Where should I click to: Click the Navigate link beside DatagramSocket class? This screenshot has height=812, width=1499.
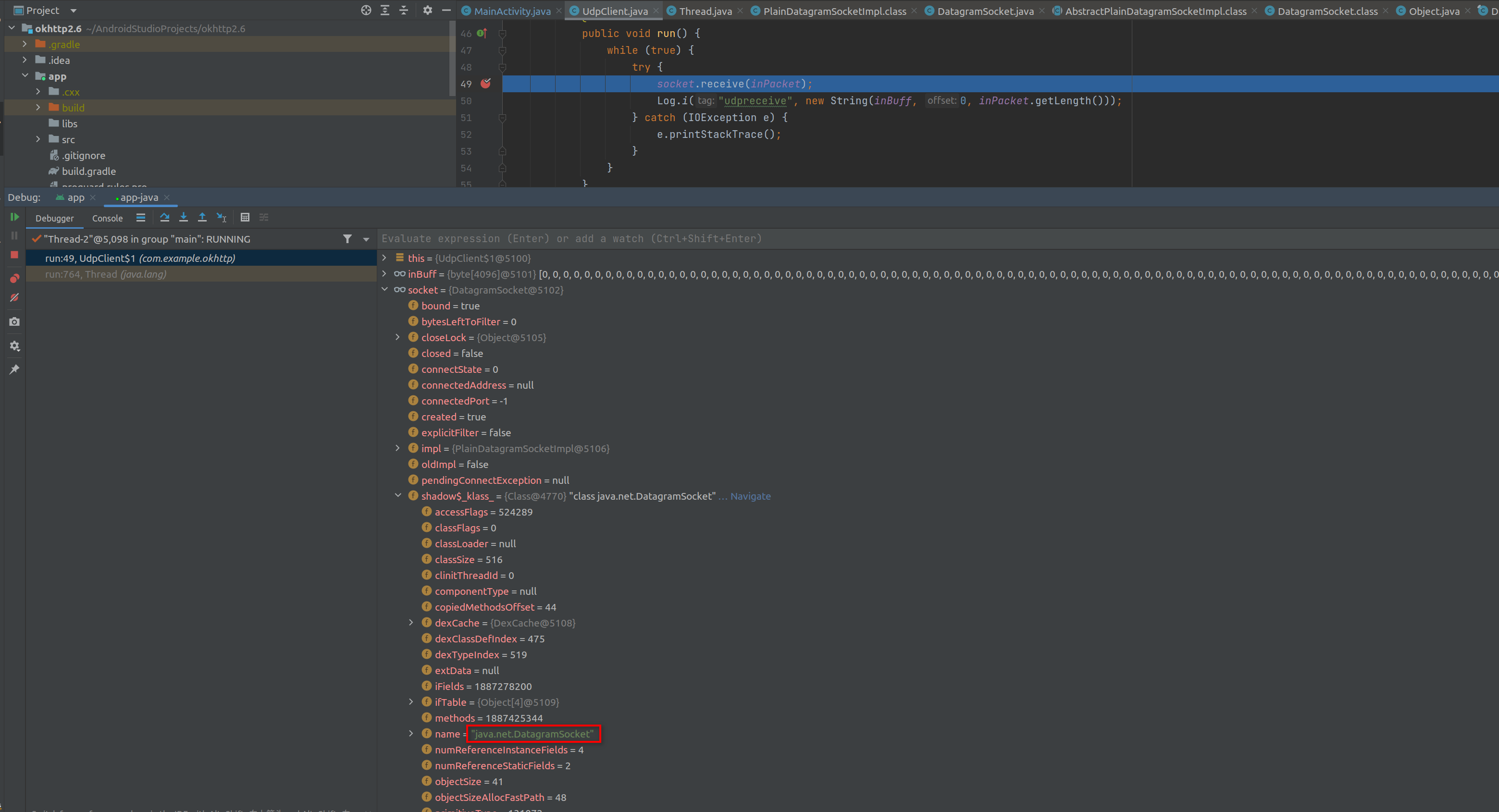click(750, 496)
